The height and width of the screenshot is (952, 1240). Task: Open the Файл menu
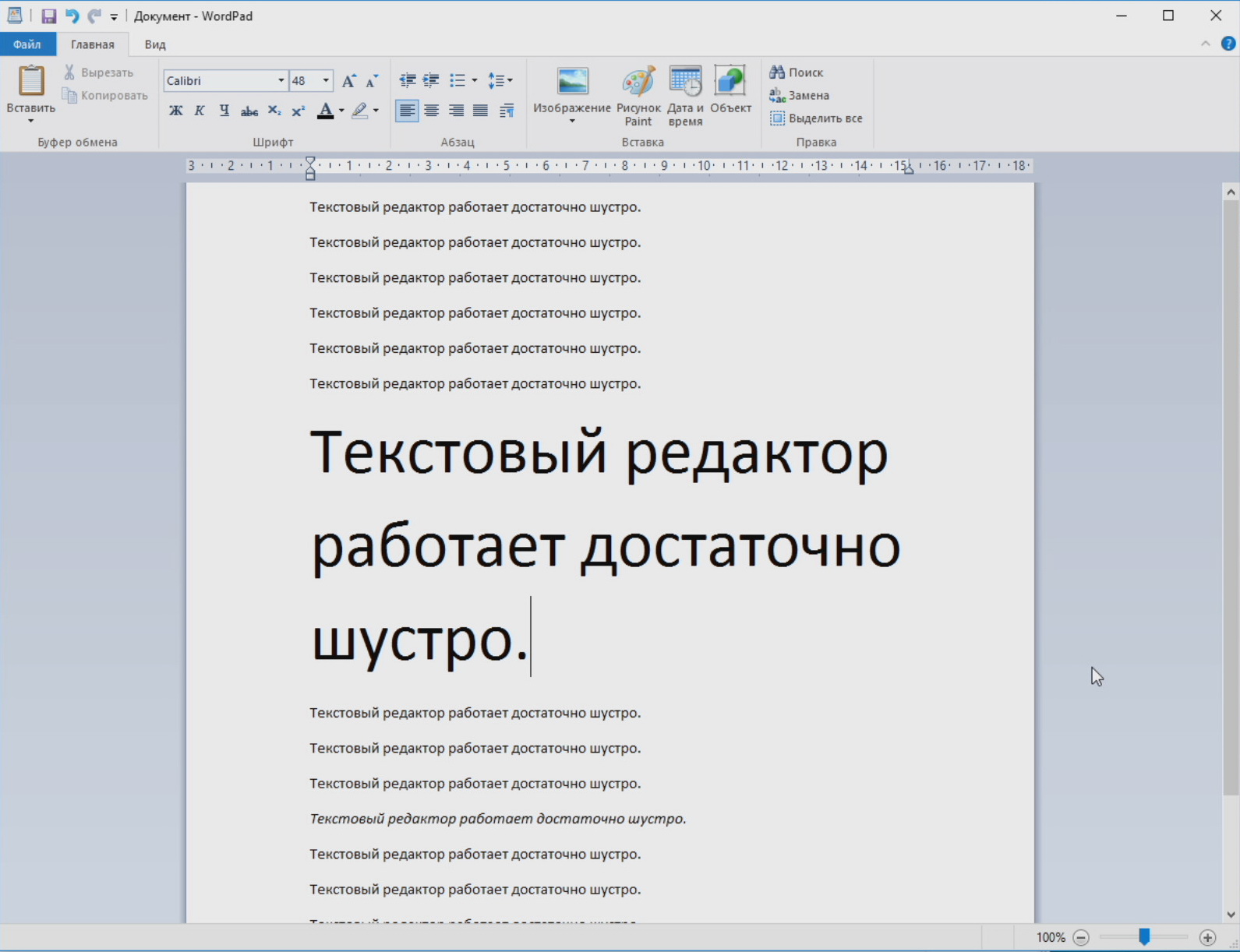pyautogui.click(x=27, y=44)
